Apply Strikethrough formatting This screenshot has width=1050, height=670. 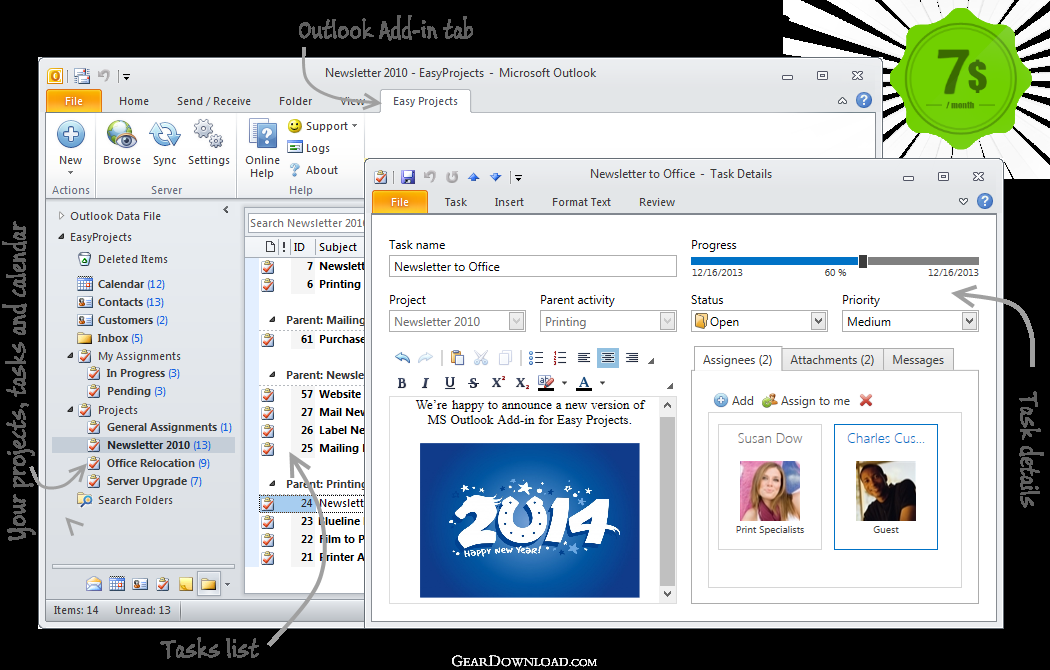click(473, 383)
